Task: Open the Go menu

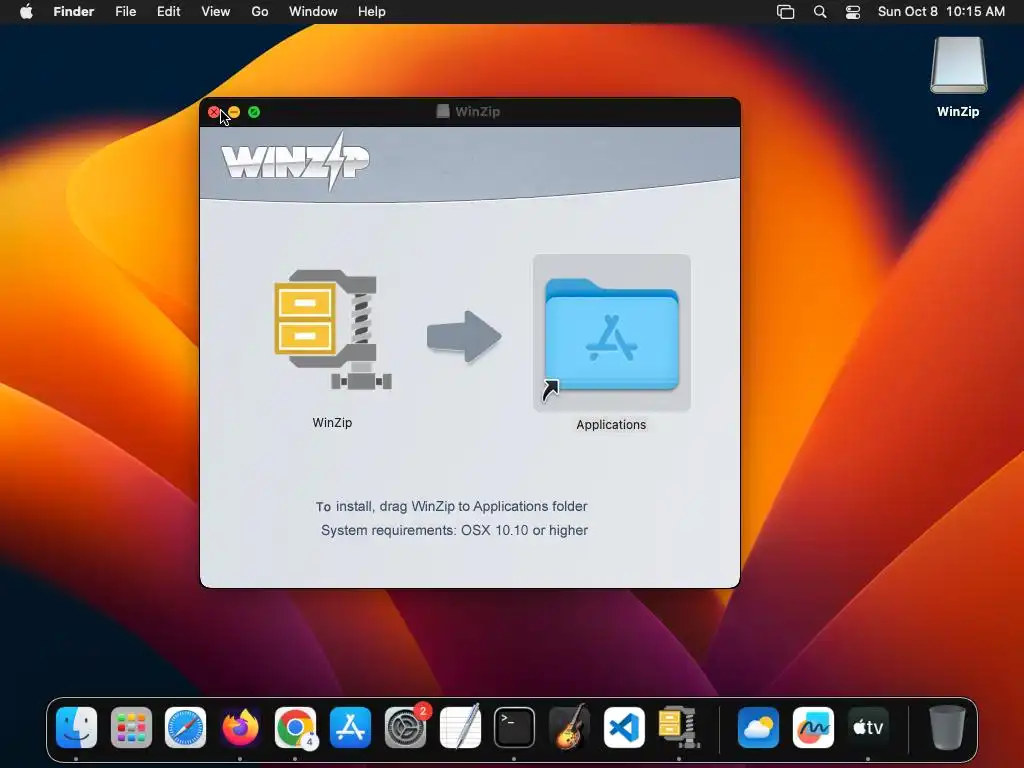Action: [x=260, y=12]
